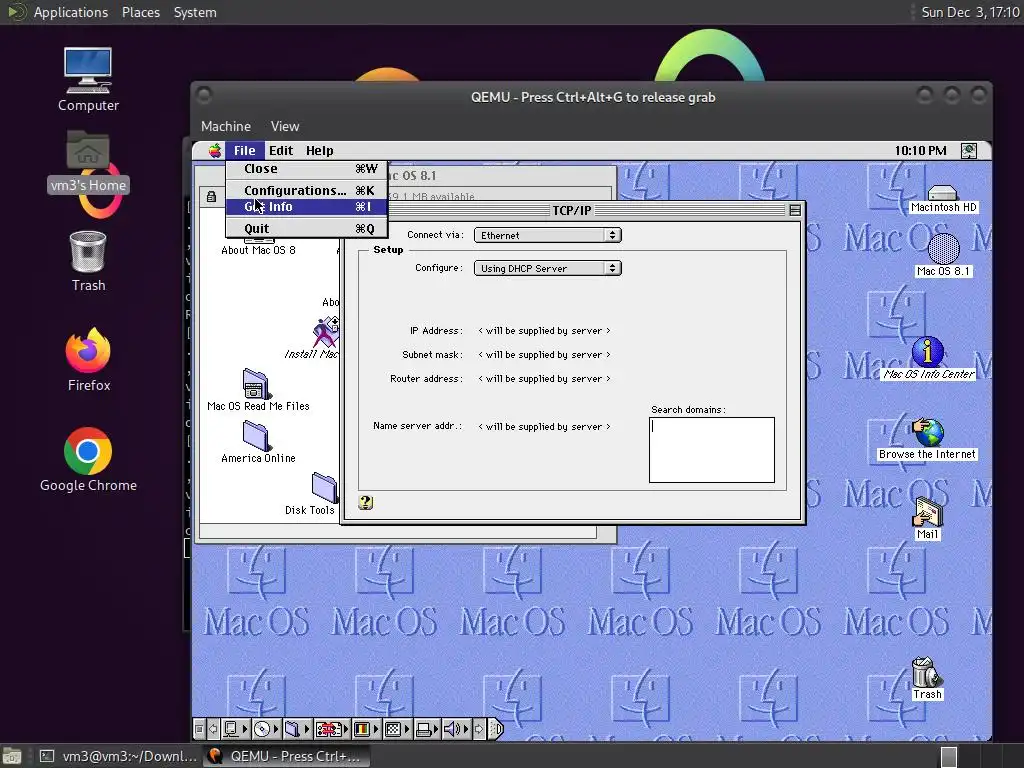This screenshot has width=1024, height=768.
Task: Open the QEMU Machine menu
Action: 225,126
